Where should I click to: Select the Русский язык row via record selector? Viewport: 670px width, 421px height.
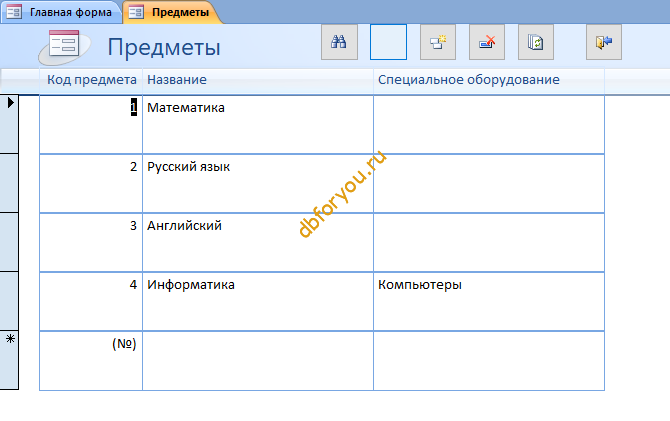[x=9, y=183]
